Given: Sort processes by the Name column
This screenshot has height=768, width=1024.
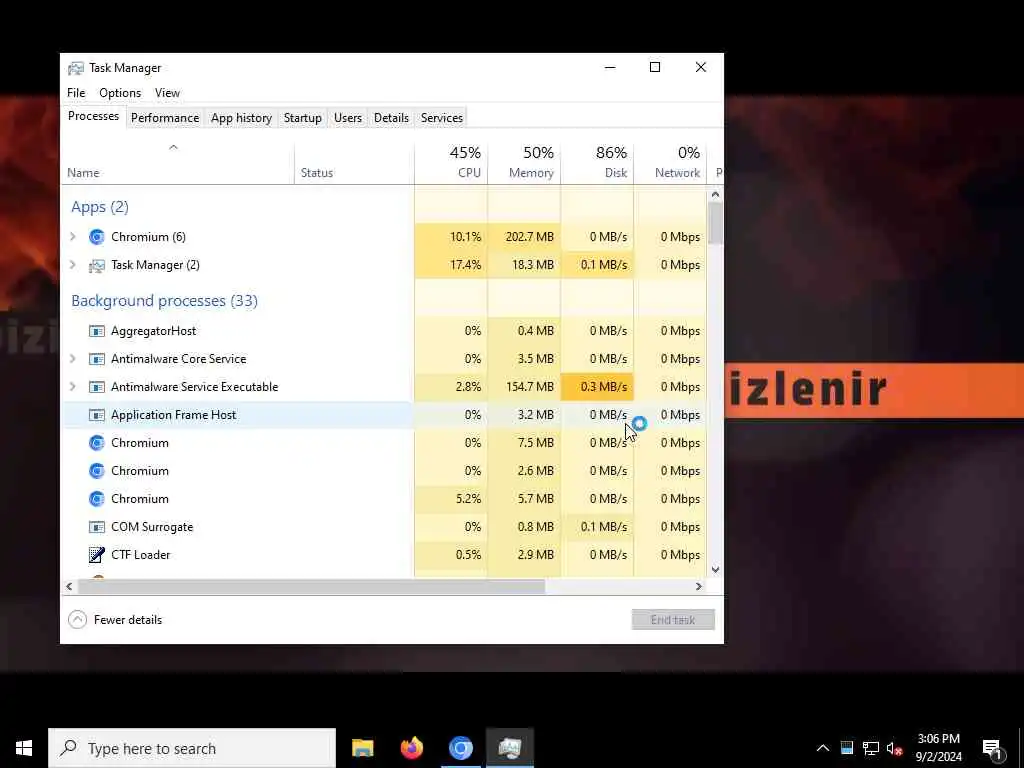Looking at the screenshot, I should click(178, 162).
